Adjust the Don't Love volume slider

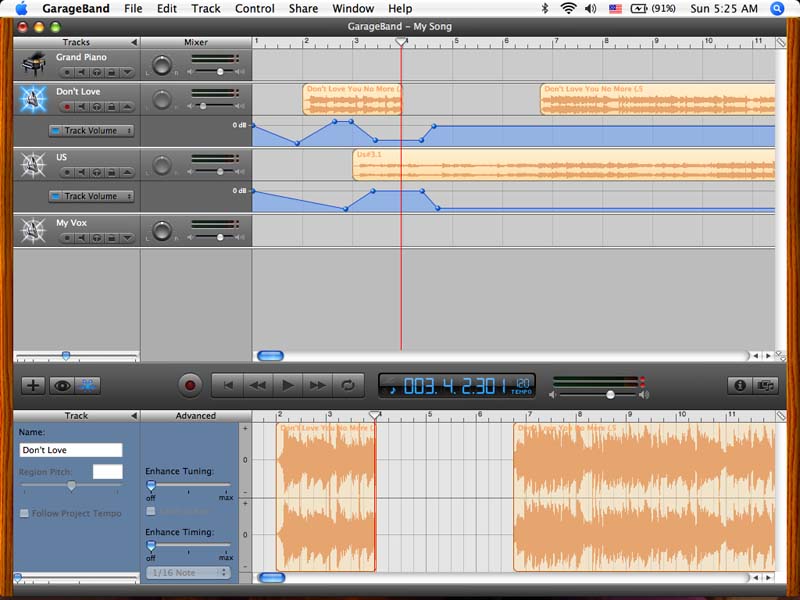click(203, 106)
